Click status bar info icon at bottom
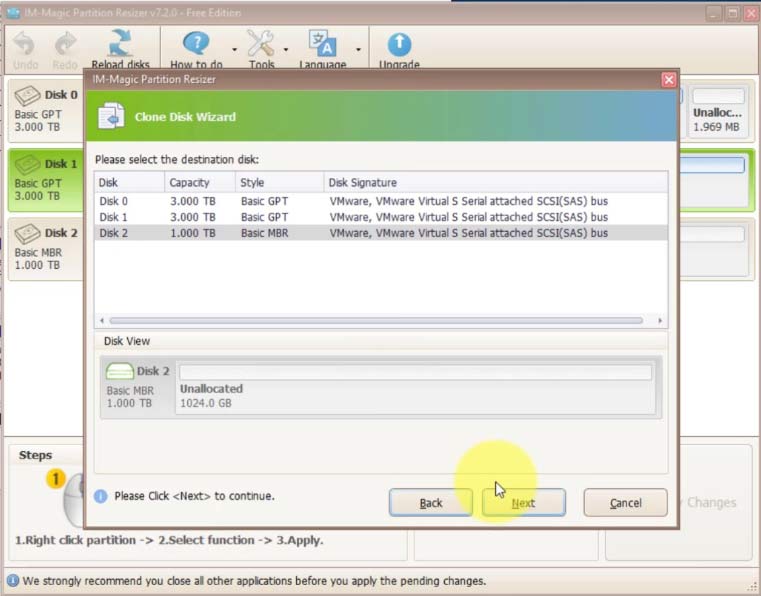The height and width of the screenshot is (596, 761). point(13,580)
